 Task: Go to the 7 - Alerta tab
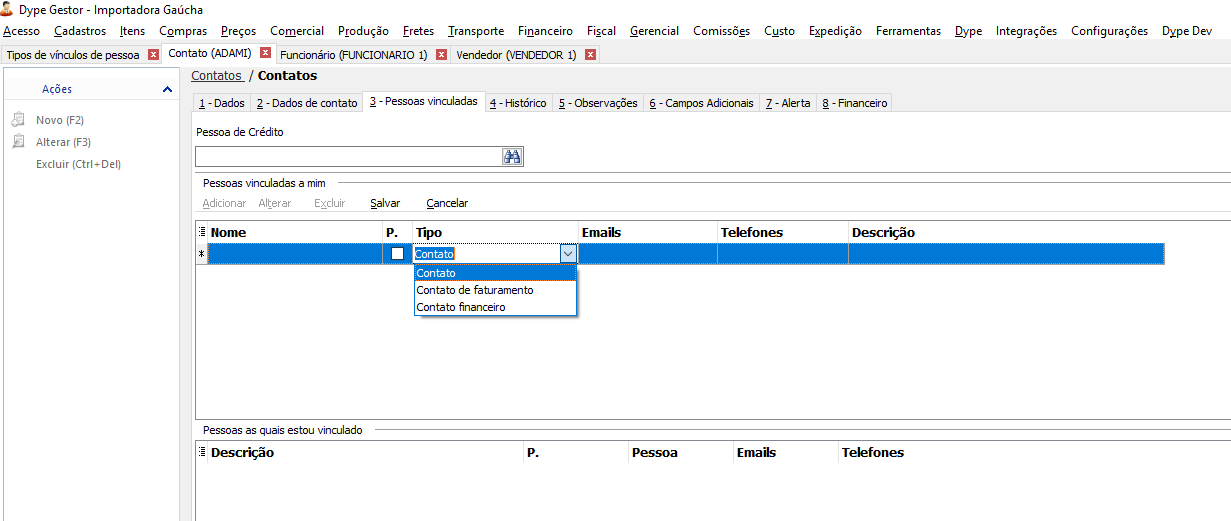click(788, 103)
